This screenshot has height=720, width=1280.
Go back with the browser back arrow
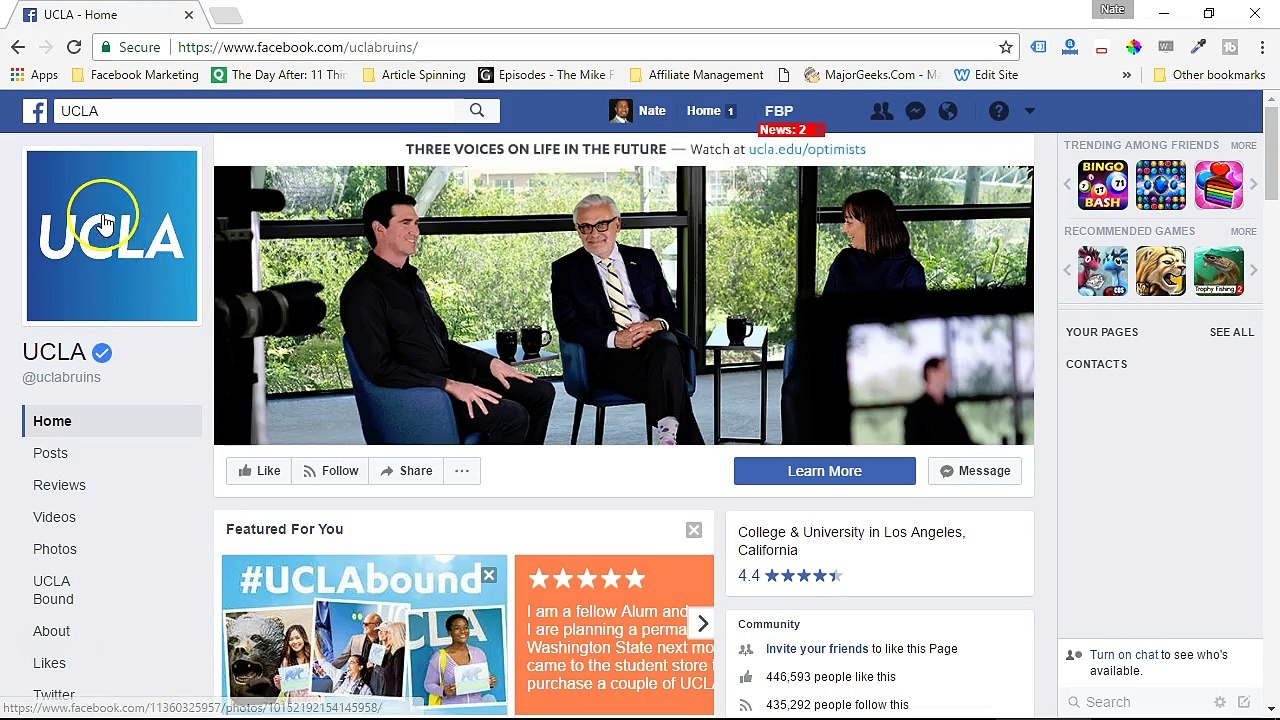[18, 47]
